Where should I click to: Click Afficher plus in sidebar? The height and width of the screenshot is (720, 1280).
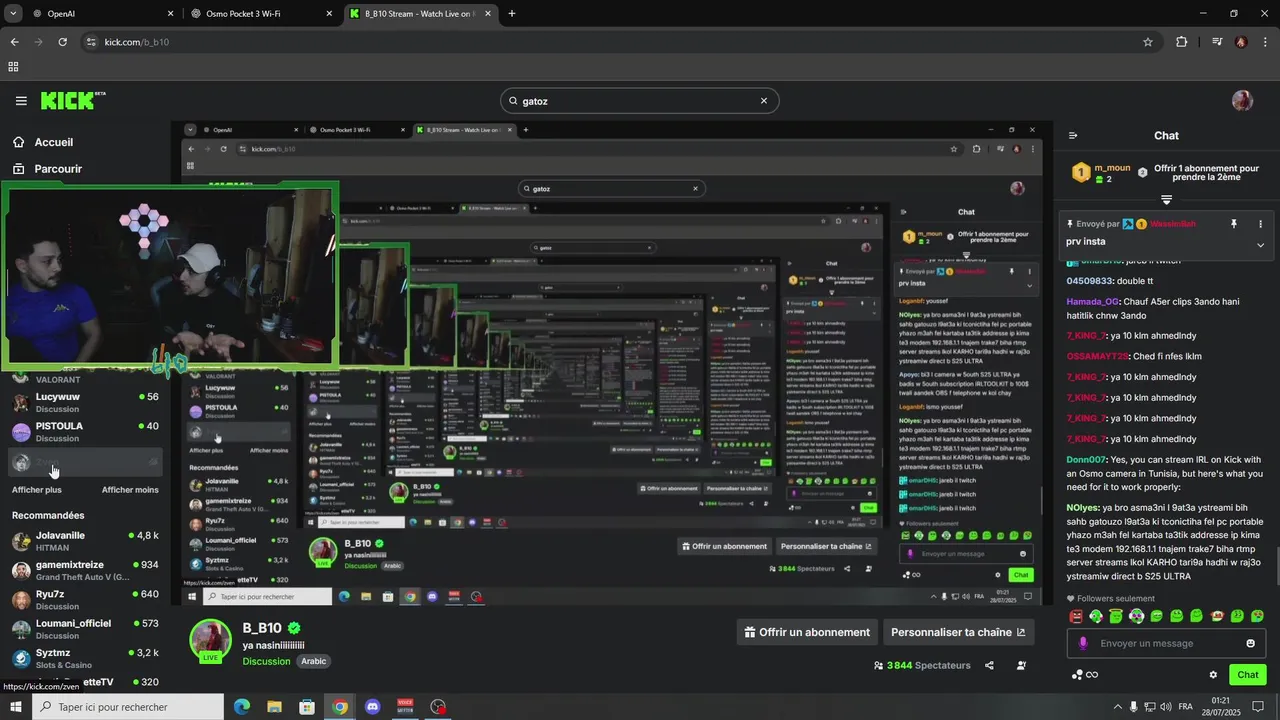coord(37,490)
